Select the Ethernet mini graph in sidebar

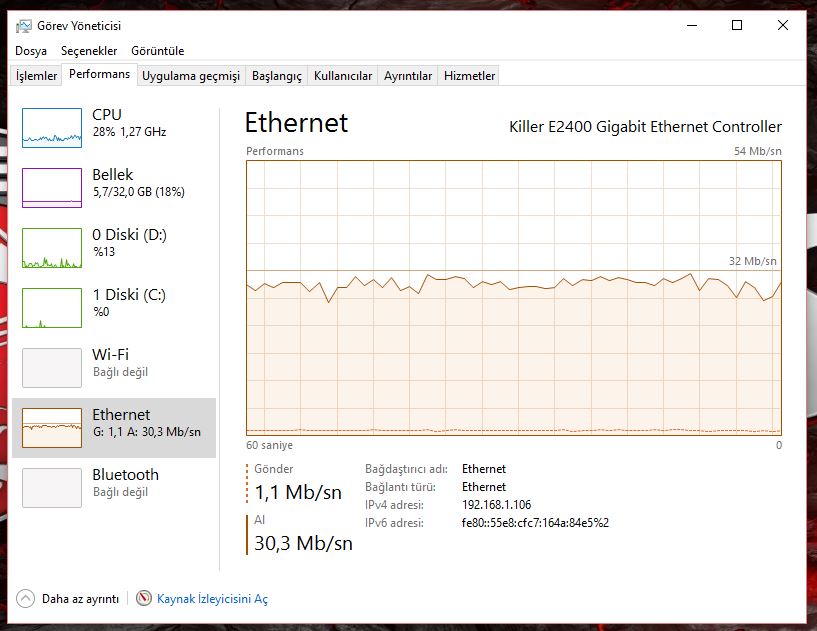(52, 428)
